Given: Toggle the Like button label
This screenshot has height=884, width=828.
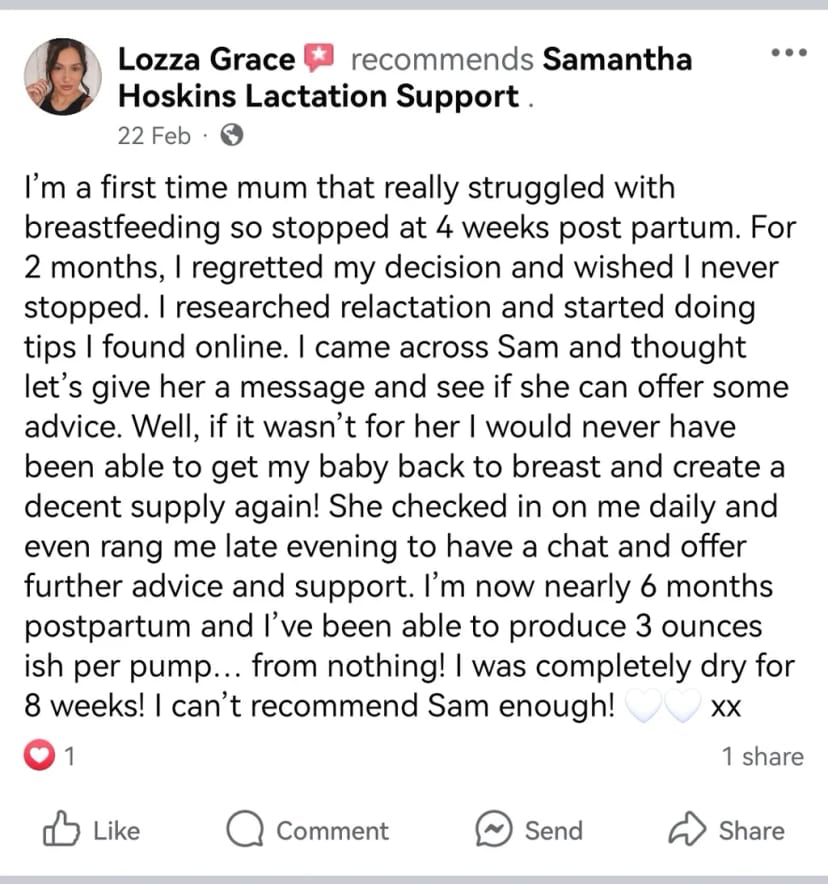Looking at the screenshot, I should pos(116,831).
